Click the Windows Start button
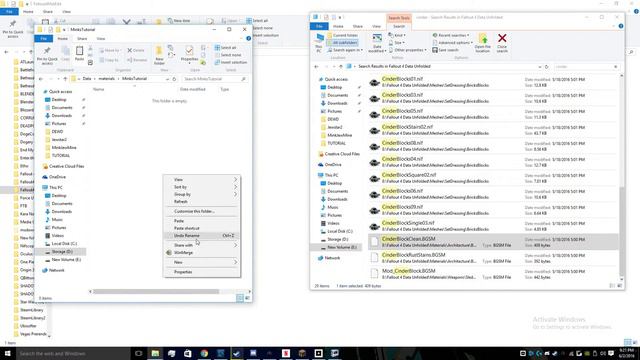The width and height of the screenshot is (640, 360). [x=7, y=353]
